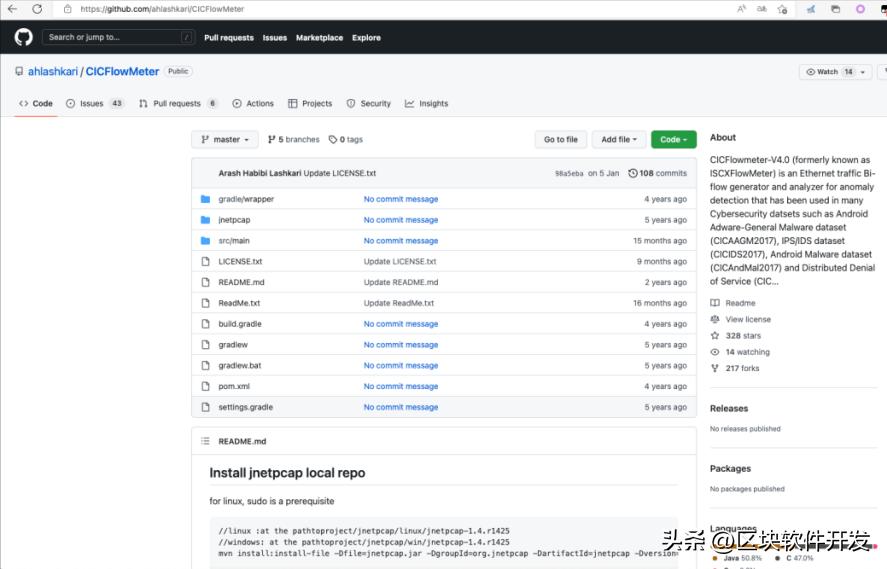Open the 108 commits link
The width and height of the screenshot is (887, 569).
pos(662,173)
